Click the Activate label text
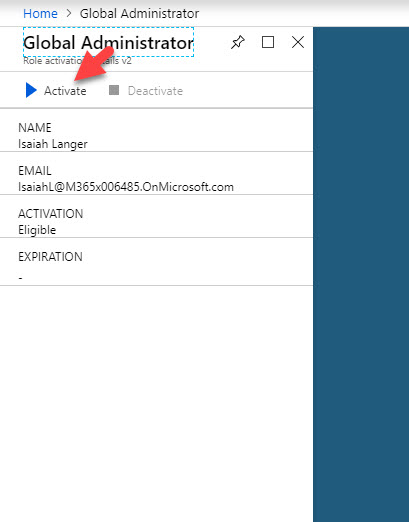This screenshot has height=522, width=409. pyautogui.click(x=65, y=91)
